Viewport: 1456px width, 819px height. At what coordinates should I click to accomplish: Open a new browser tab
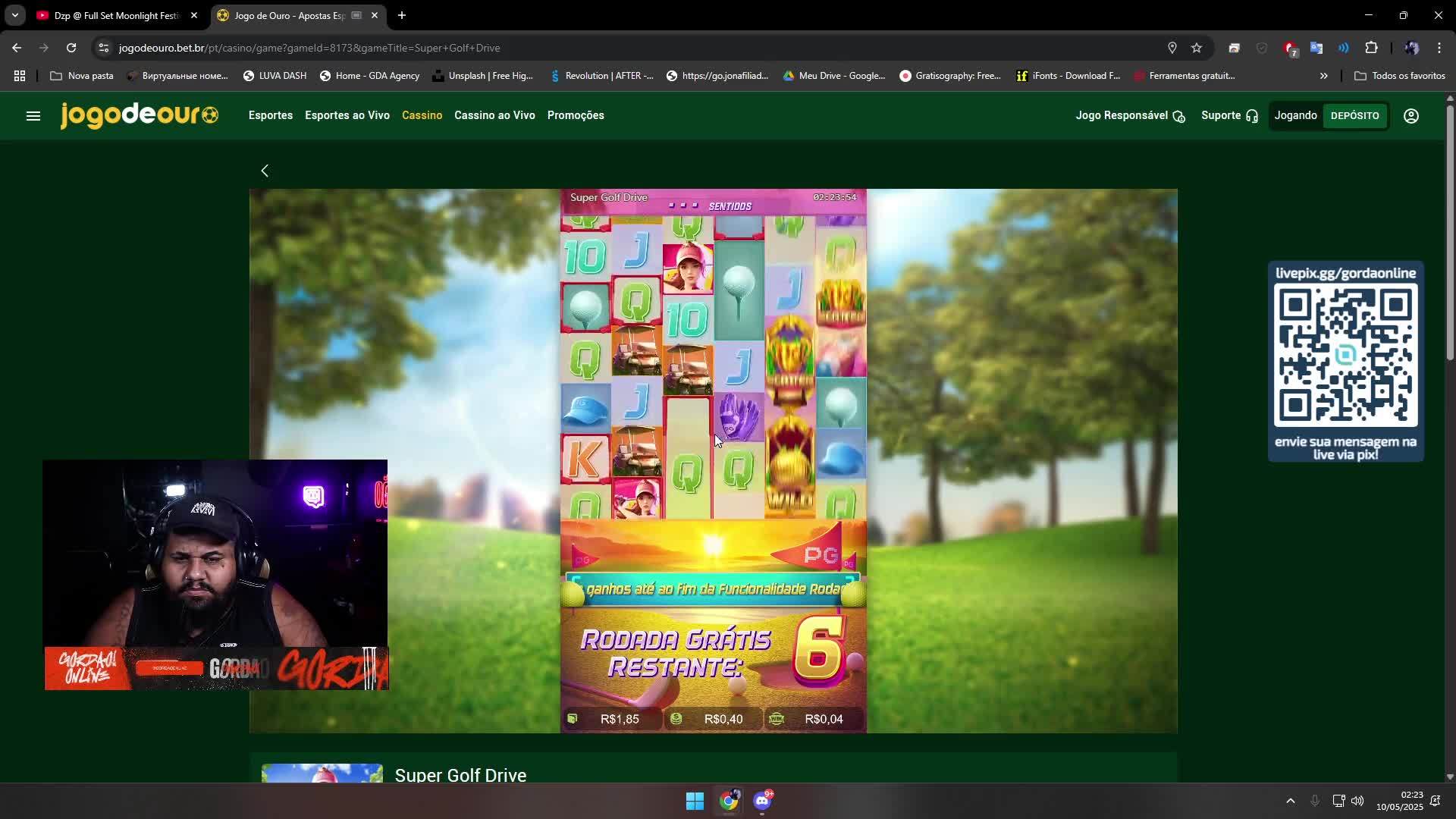click(x=402, y=15)
